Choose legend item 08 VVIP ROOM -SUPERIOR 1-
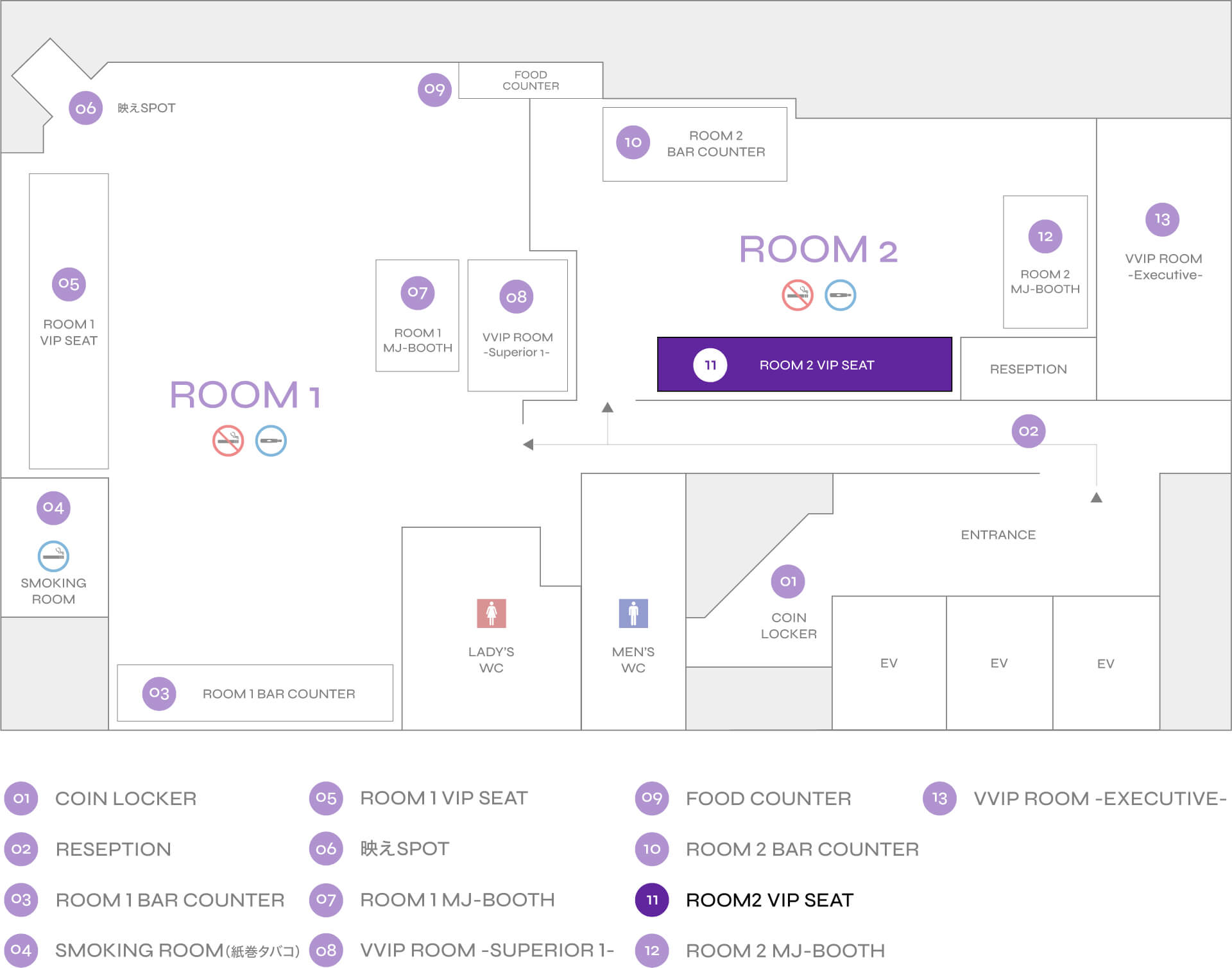The height and width of the screenshot is (968, 1232). tap(486, 950)
